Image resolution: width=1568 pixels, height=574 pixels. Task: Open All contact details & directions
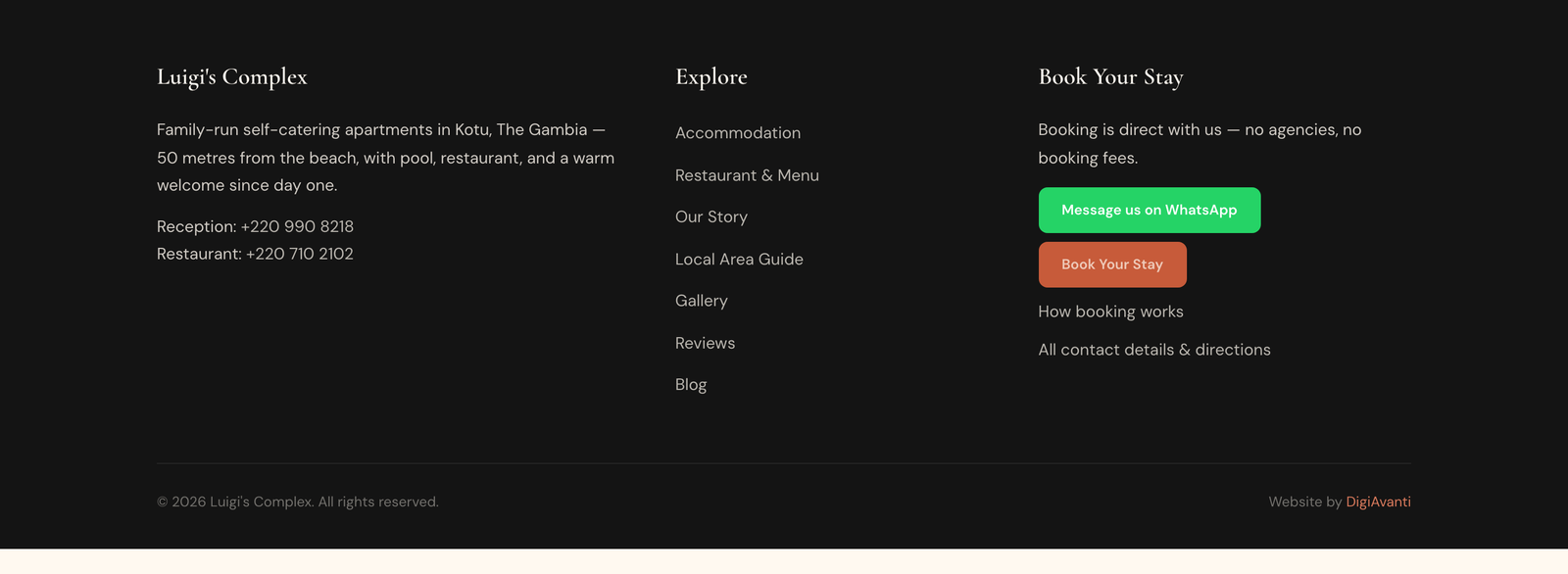[1154, 350]
